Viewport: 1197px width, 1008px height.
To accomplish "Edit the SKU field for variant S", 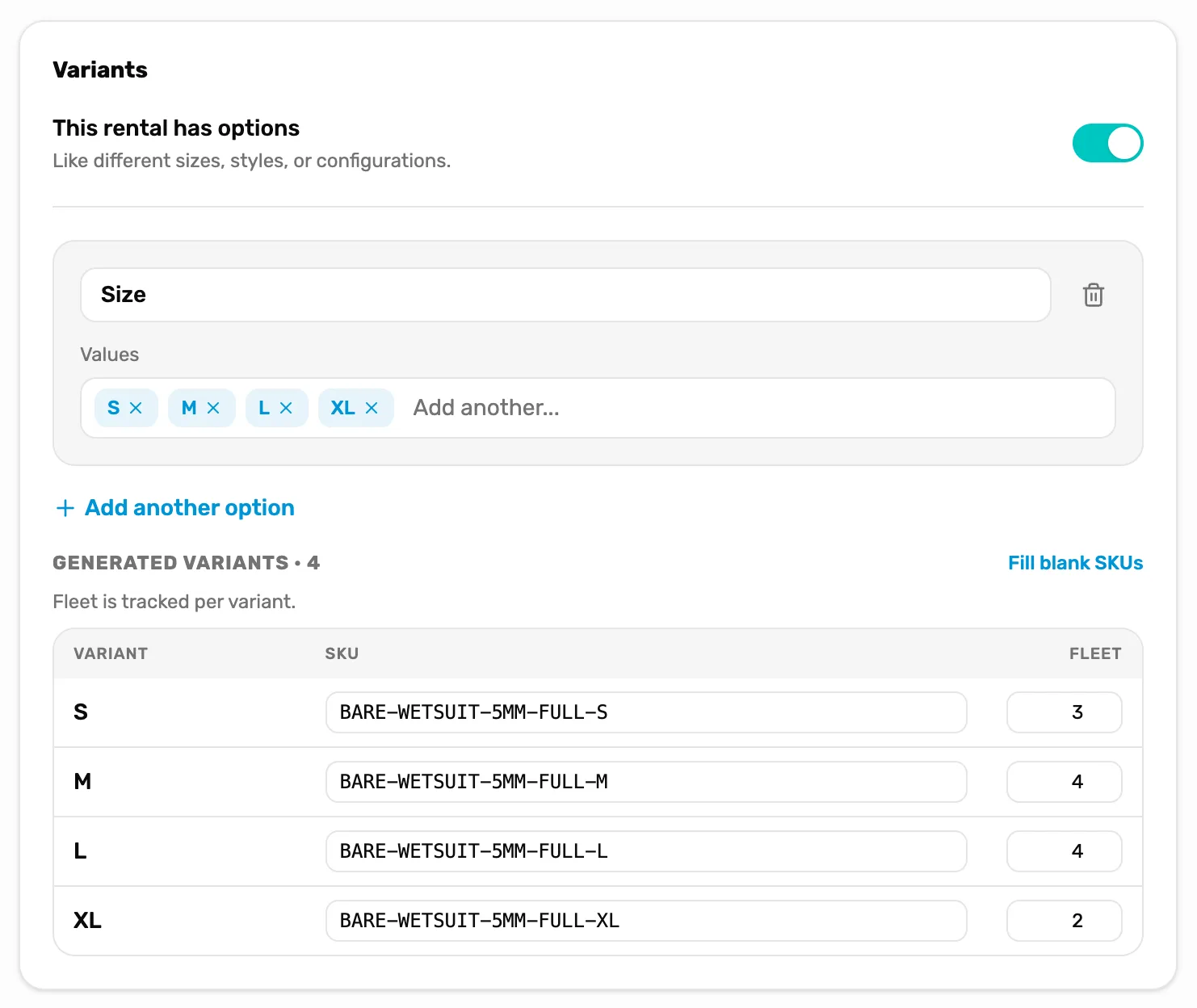I will [x=646, y=712].
